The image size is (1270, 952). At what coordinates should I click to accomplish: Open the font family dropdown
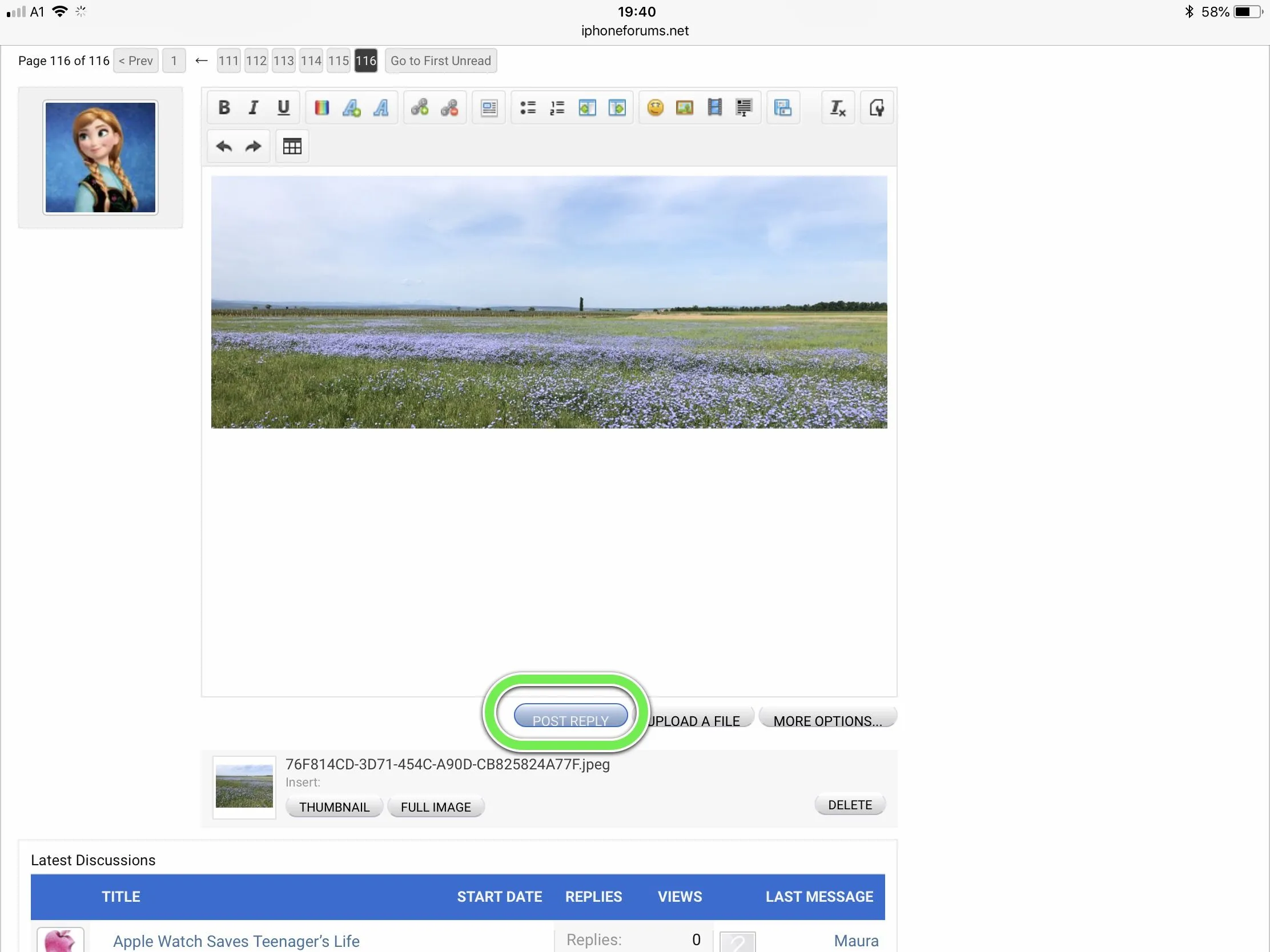click(381, 108)
